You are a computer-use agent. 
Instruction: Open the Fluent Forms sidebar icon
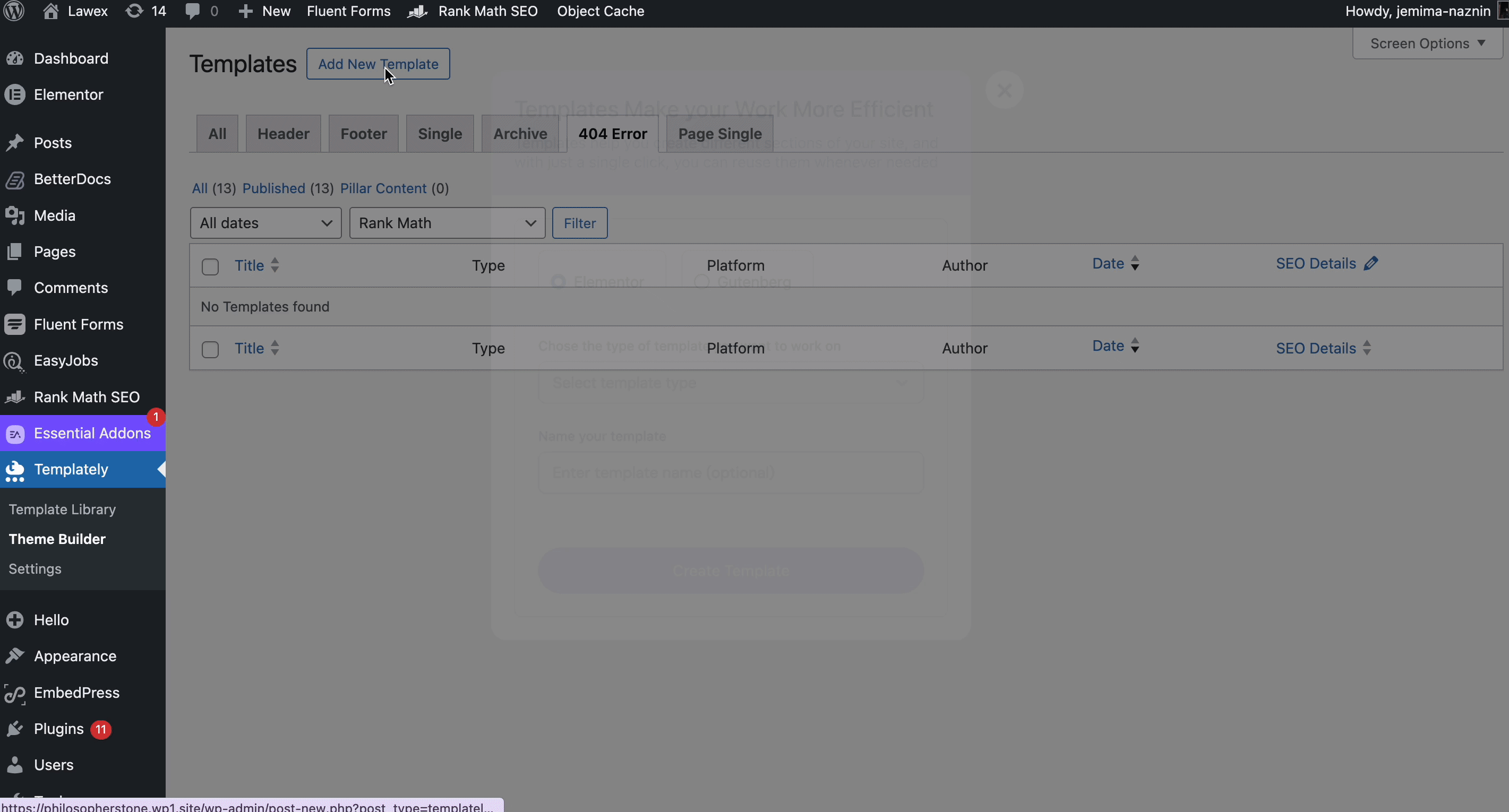pos(15,324)
